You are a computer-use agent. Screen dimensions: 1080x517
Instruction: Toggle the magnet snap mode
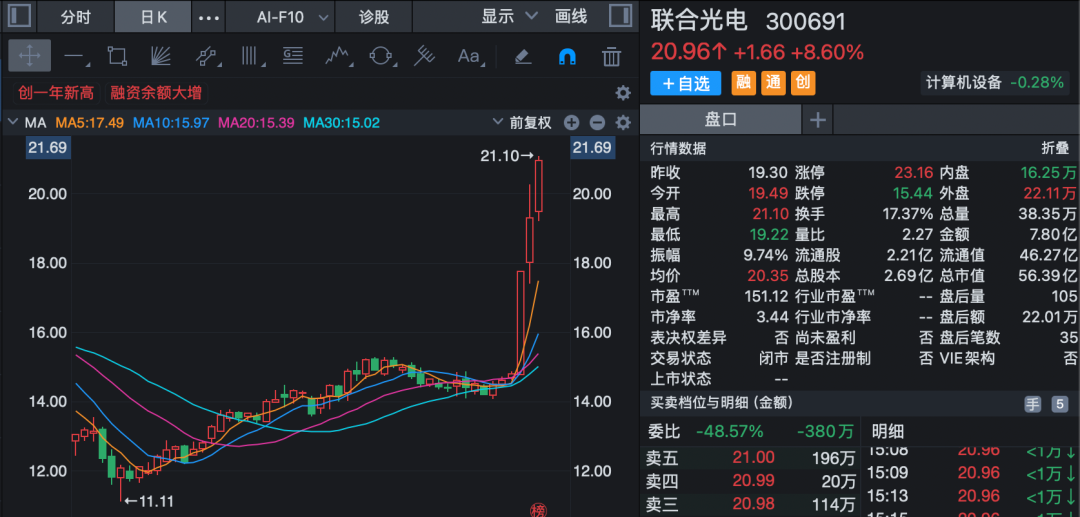567,56
